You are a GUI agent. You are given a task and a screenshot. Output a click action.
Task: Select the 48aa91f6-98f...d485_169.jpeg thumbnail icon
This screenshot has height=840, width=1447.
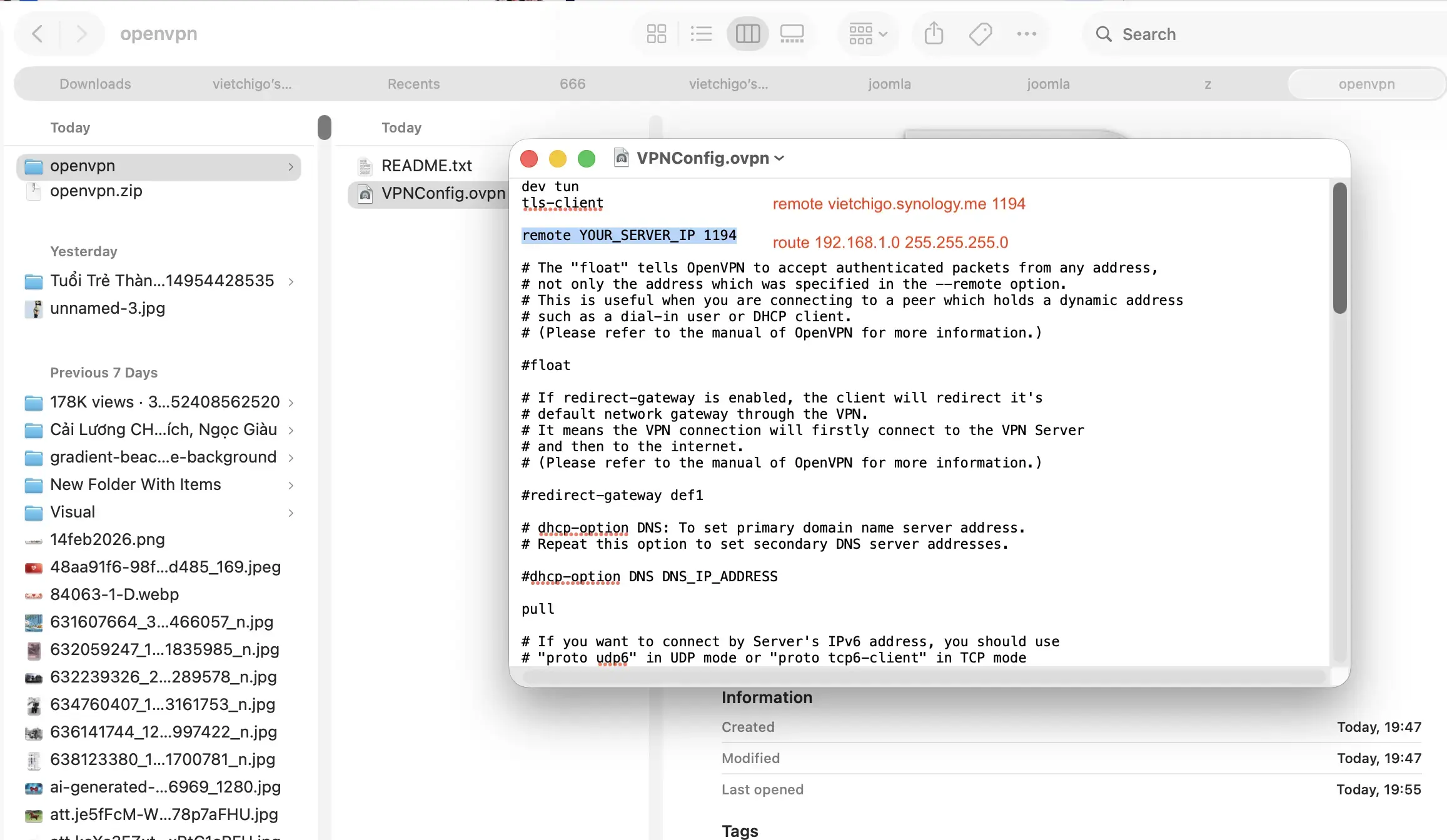coord(34,568)
